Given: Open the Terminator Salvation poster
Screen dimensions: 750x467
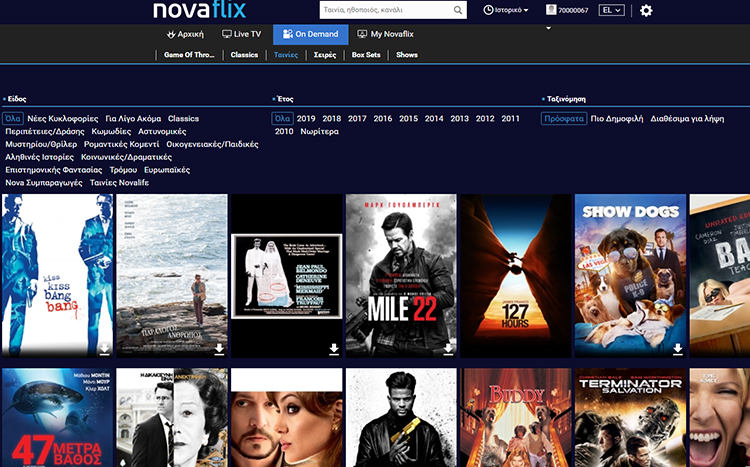Looking at the screenshot, I should (630, 418).
